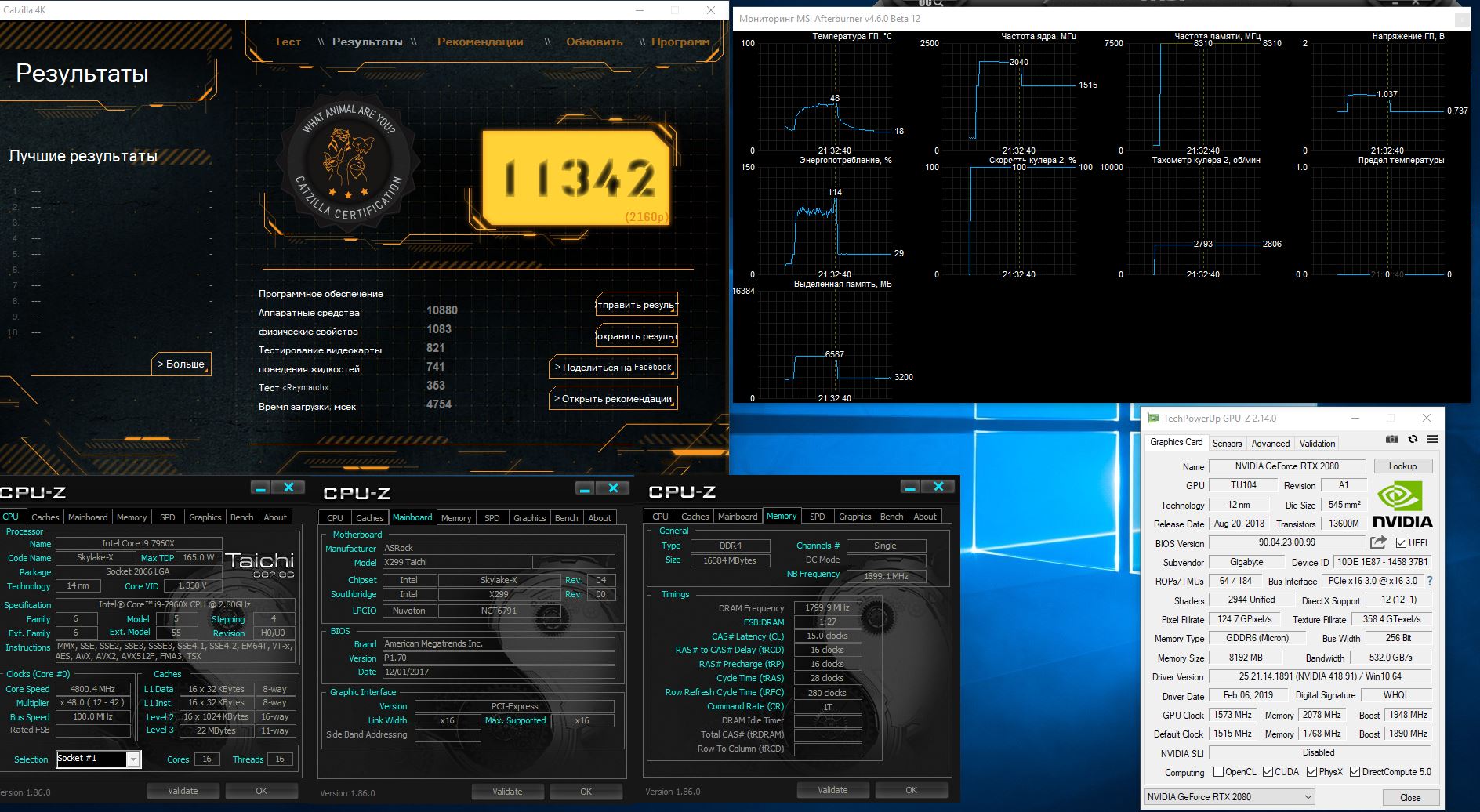Click the Bus Interface question mark icon
The width and height of the screenshot is (1480, 812).
[x=1430, y=581]
